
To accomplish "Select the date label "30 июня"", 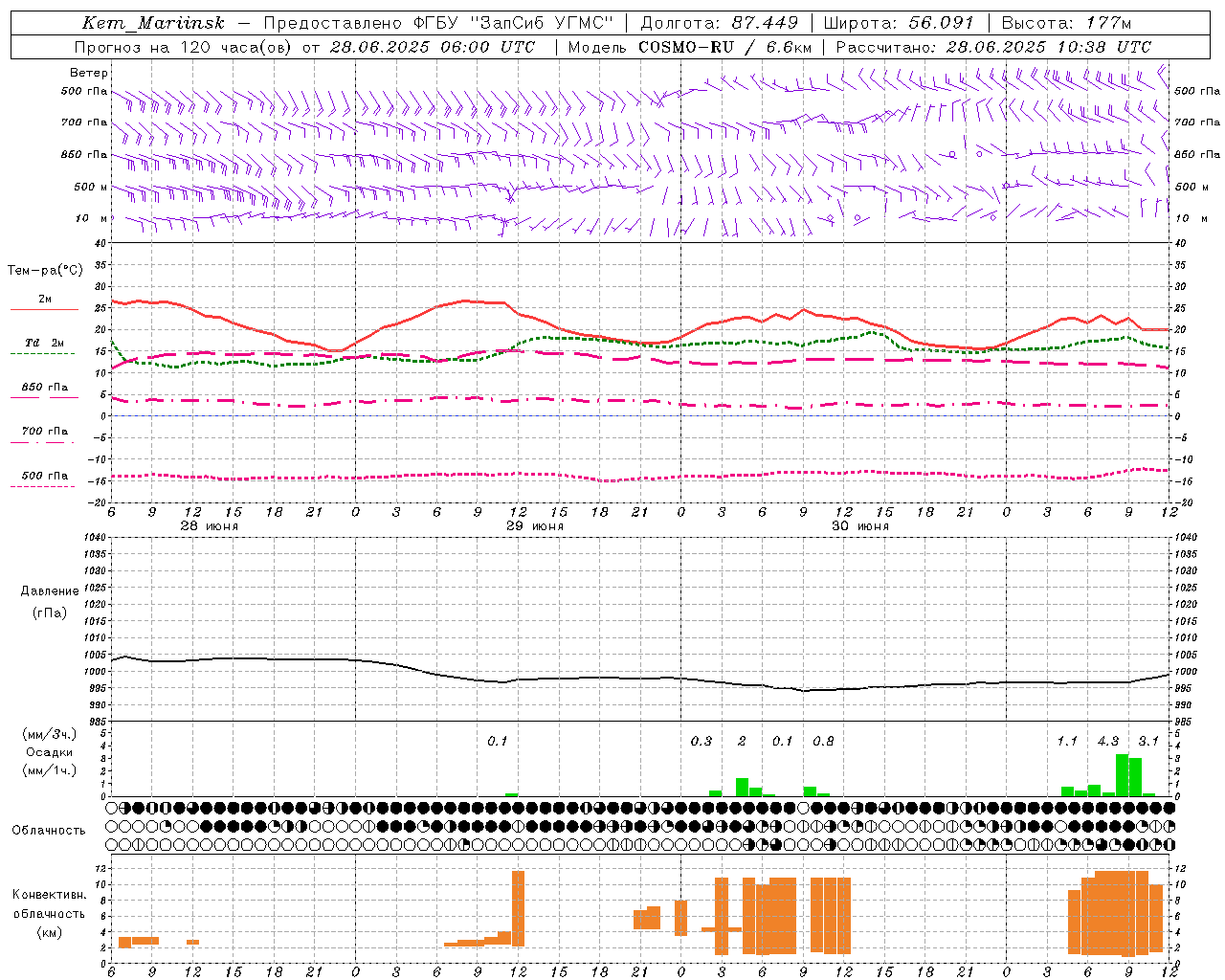I will (860, 526).
